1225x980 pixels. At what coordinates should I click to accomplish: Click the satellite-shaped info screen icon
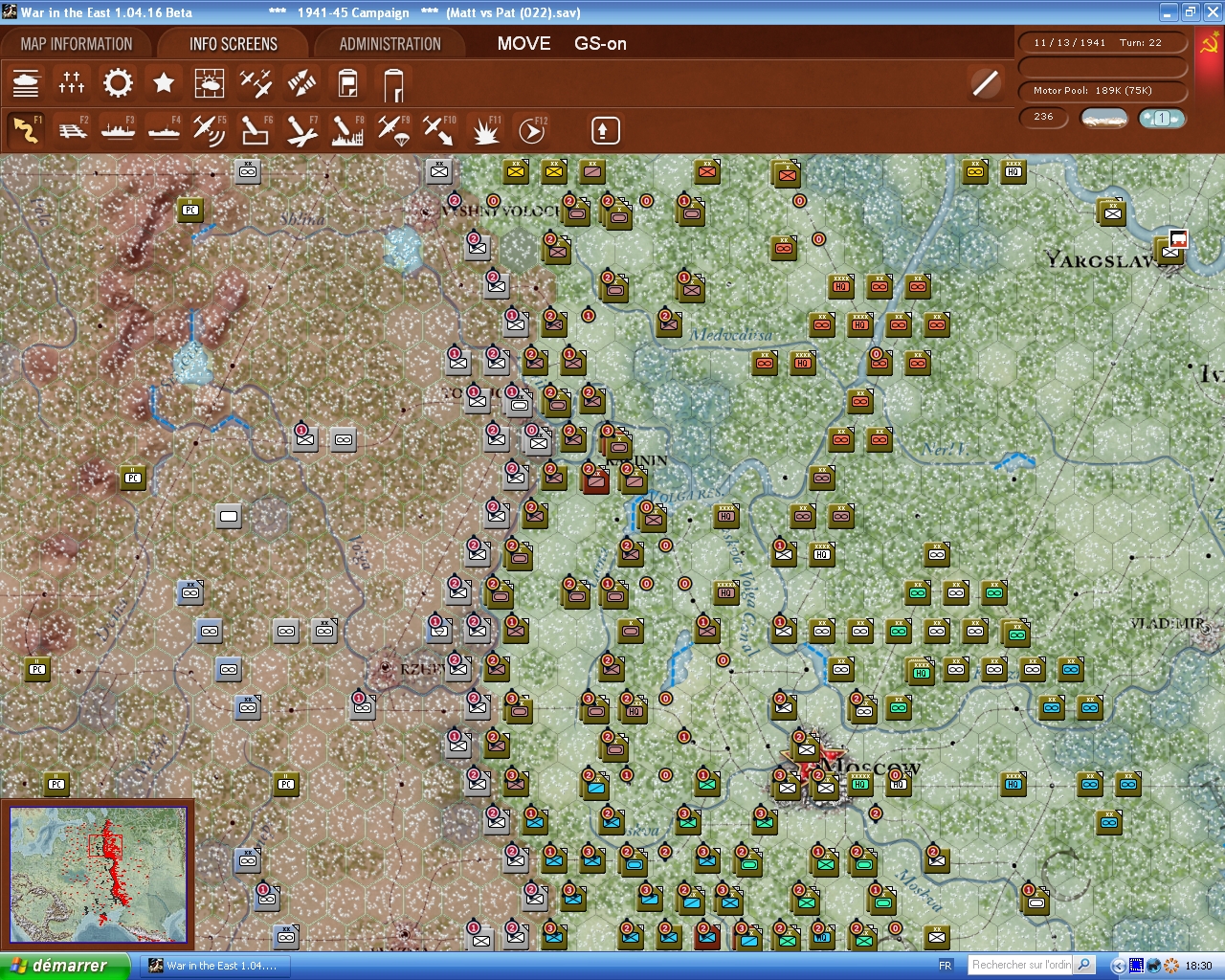[x=301, y=83]
